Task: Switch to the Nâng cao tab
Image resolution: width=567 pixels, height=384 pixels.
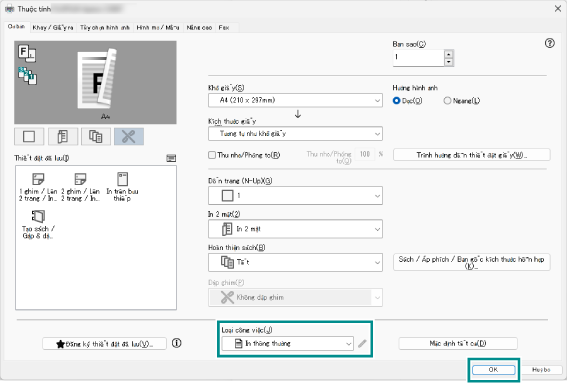Action: pos(199,27)
